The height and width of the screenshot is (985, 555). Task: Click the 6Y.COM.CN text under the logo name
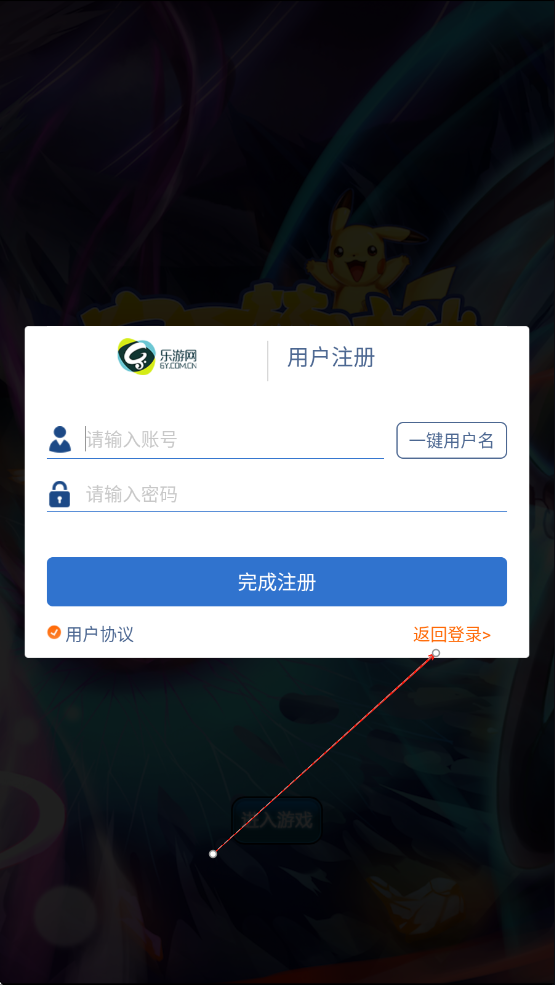(x=178, y=365)
